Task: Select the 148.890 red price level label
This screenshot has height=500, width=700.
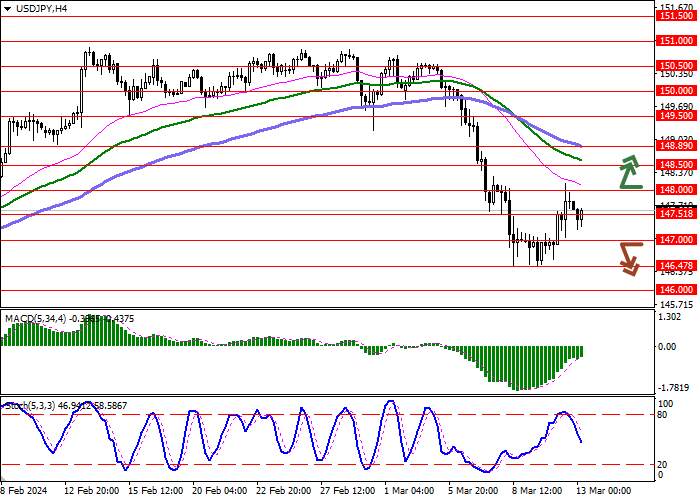Action: (x=676, y=146)
